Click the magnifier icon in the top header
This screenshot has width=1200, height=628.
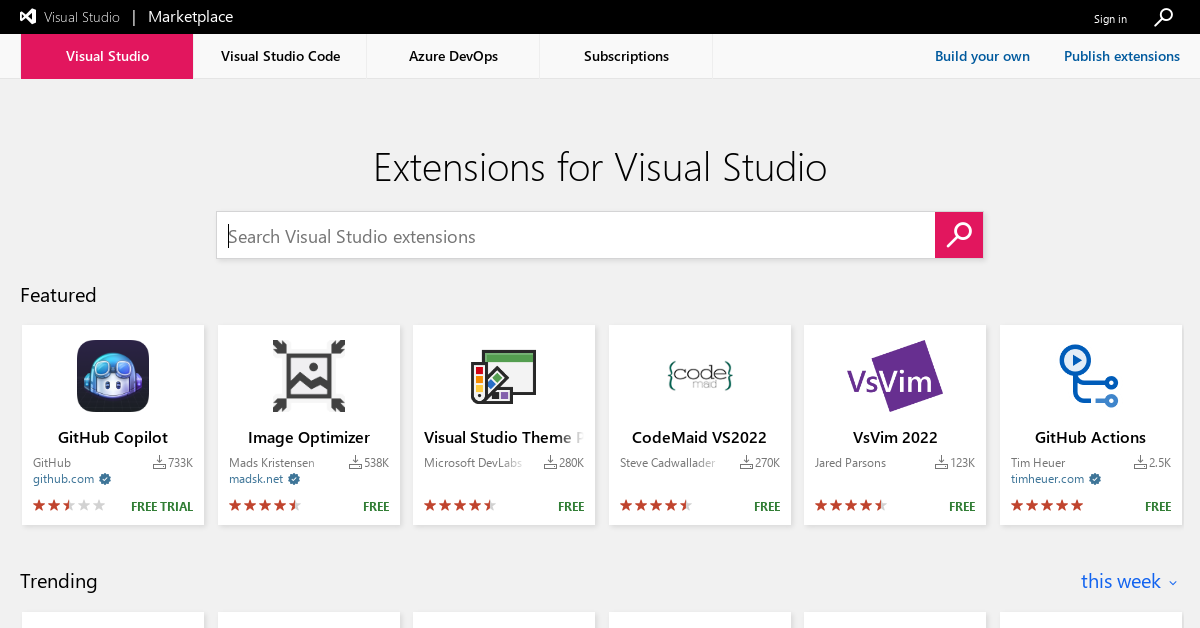(1163, 17)
